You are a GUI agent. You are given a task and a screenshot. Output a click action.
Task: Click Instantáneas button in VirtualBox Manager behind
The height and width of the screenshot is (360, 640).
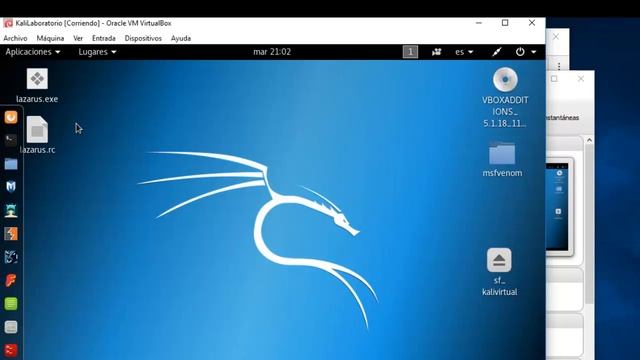click(x=562, y=118)
